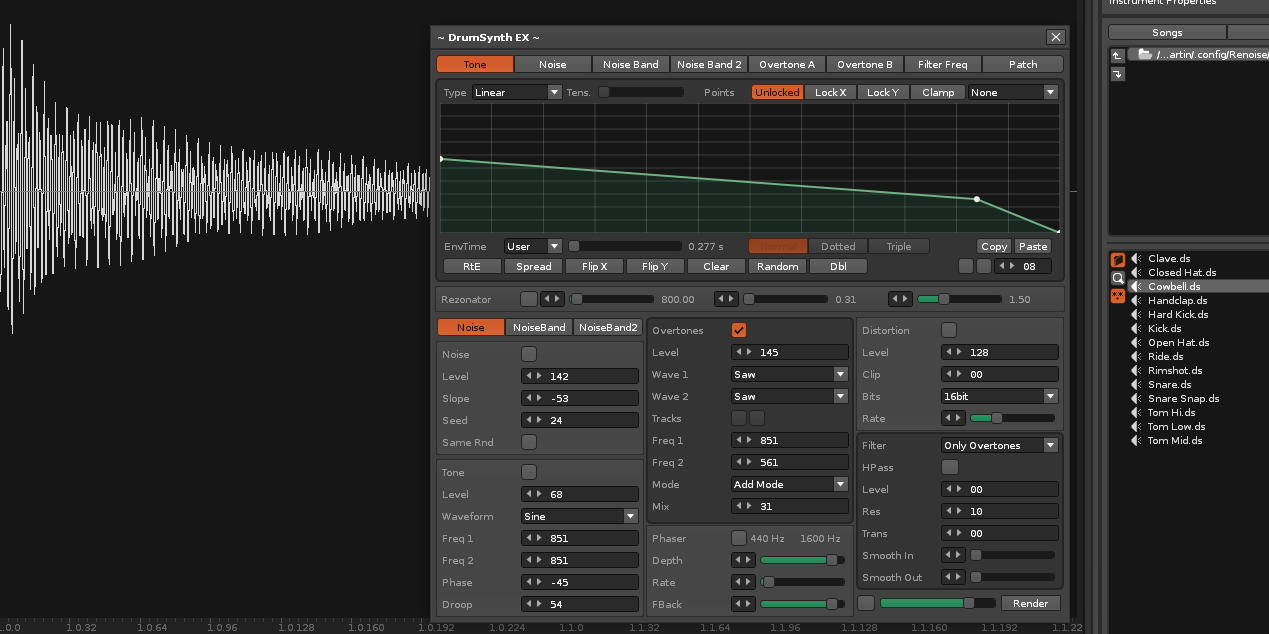Click the magnifier search icon in file browser
This screenshot has height=634, width=1269.
point(1118,278)
